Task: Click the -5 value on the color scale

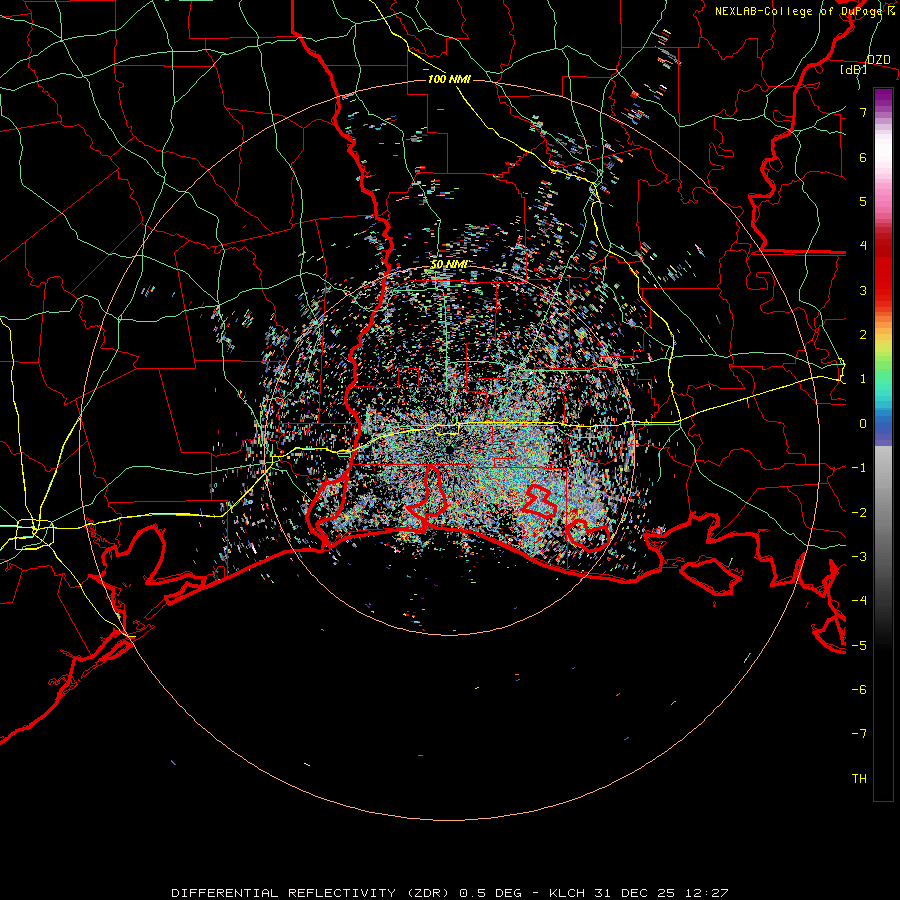Action: tap(859, 645)
